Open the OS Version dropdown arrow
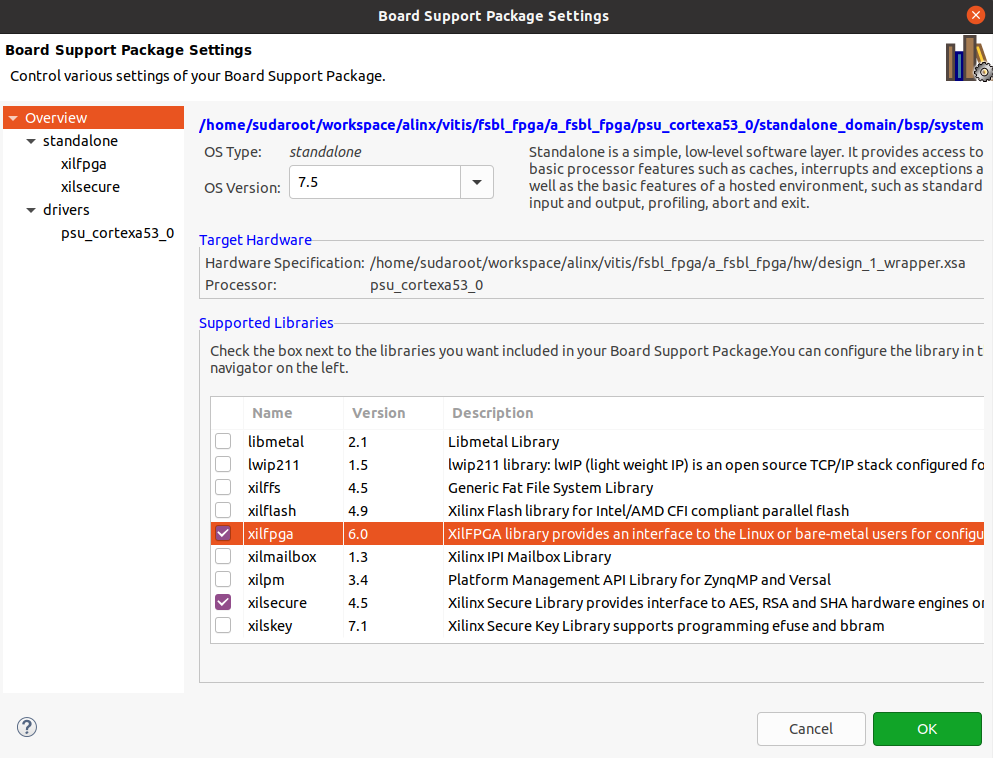 (x=477, y=181)
